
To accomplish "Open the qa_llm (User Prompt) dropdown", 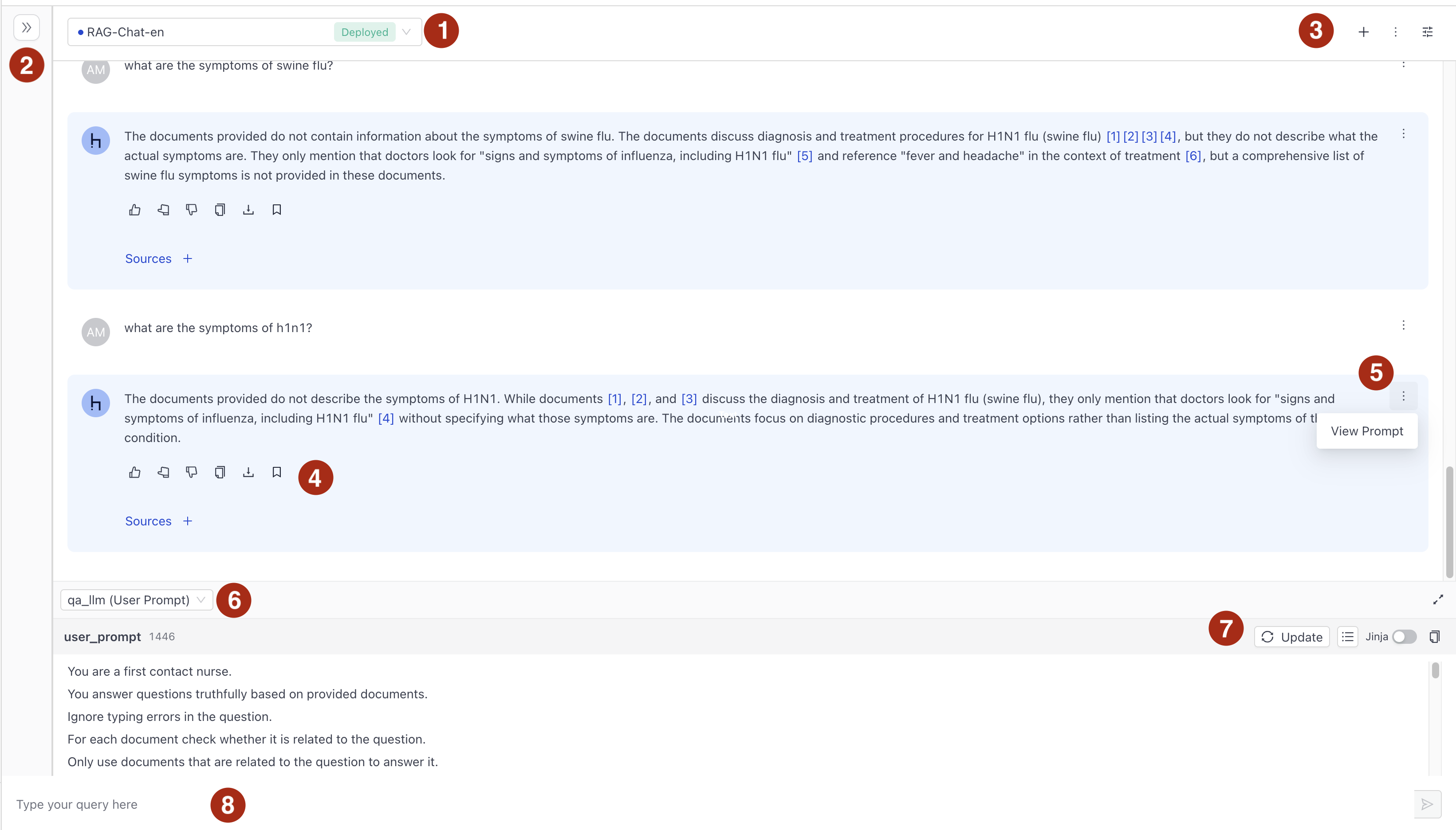I will [x=137, y=600].
